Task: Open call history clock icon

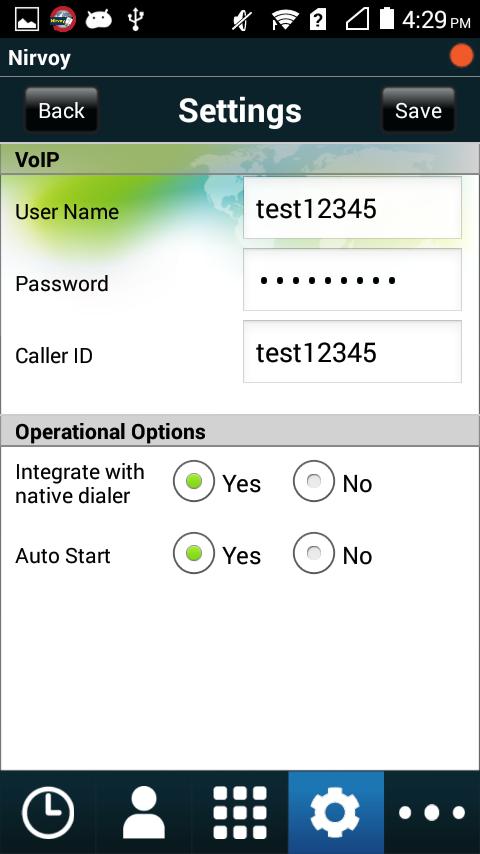Action: pos(48,813)
